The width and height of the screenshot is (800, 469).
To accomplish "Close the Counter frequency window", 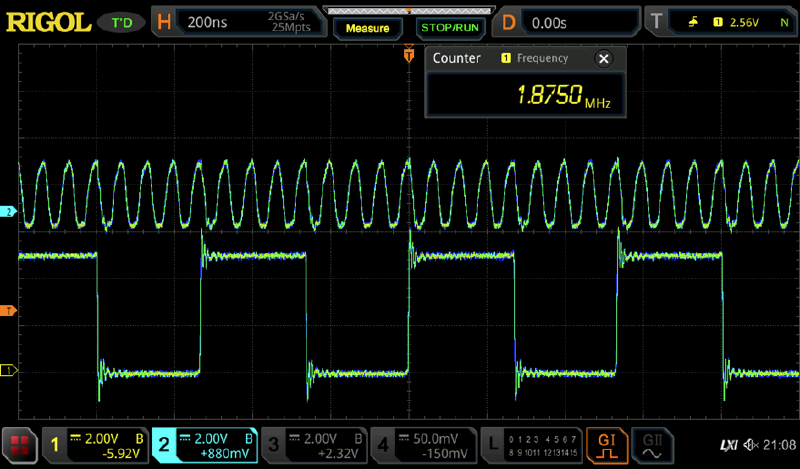I will [603, 59].
